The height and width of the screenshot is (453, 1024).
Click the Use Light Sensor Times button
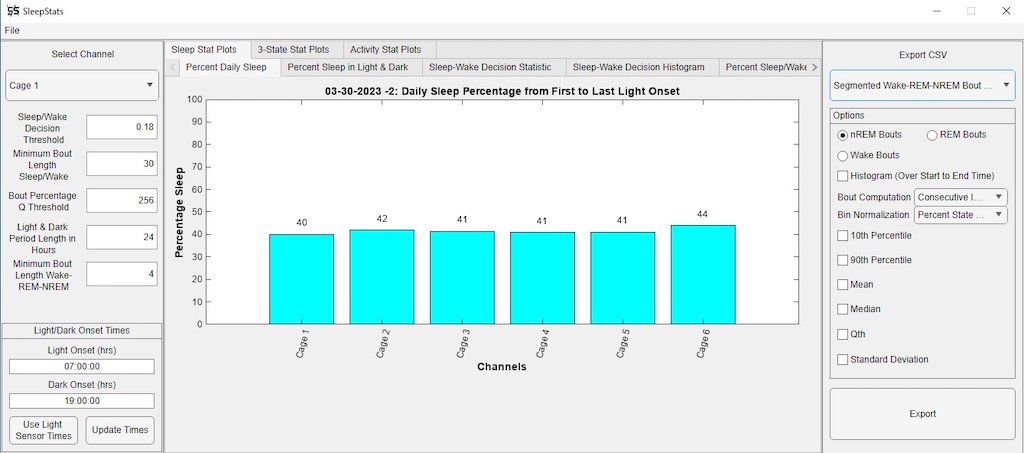(44, 430)
